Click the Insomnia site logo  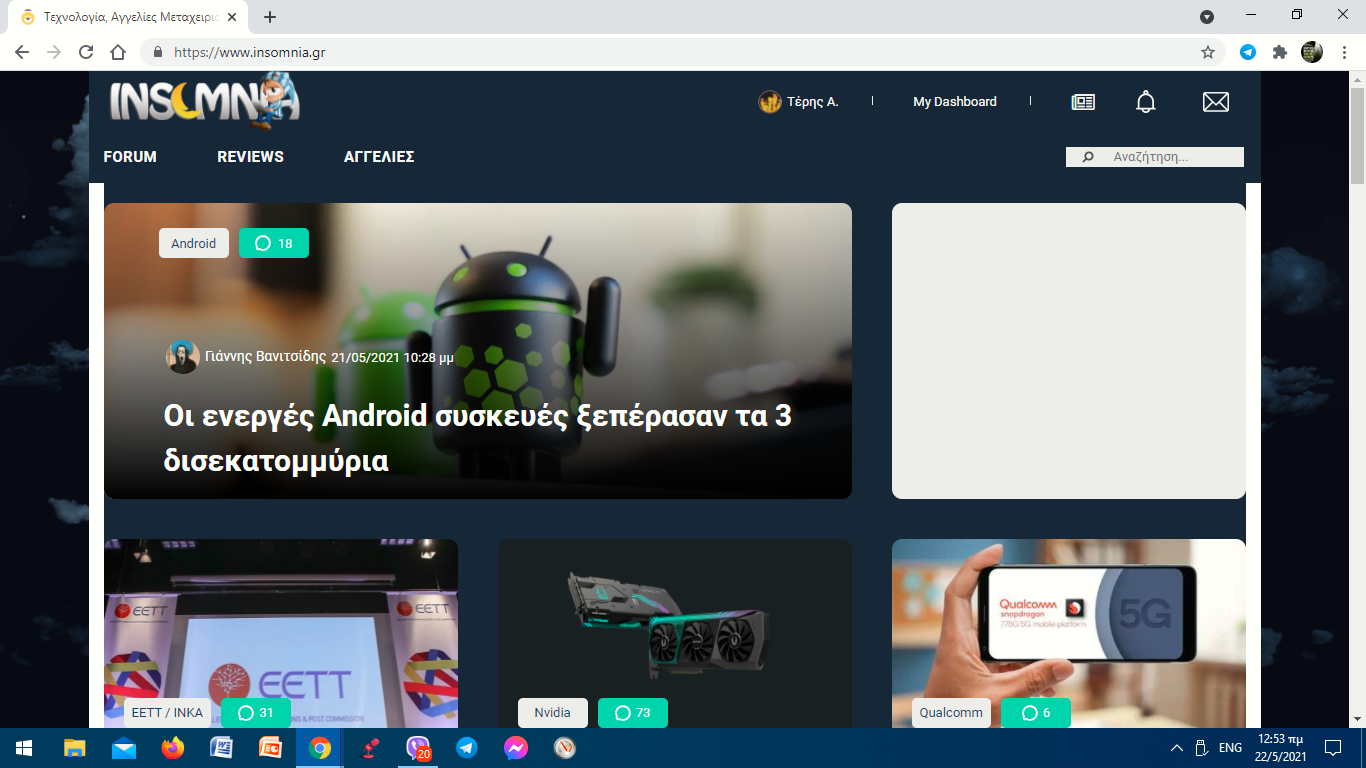(204, 102)
